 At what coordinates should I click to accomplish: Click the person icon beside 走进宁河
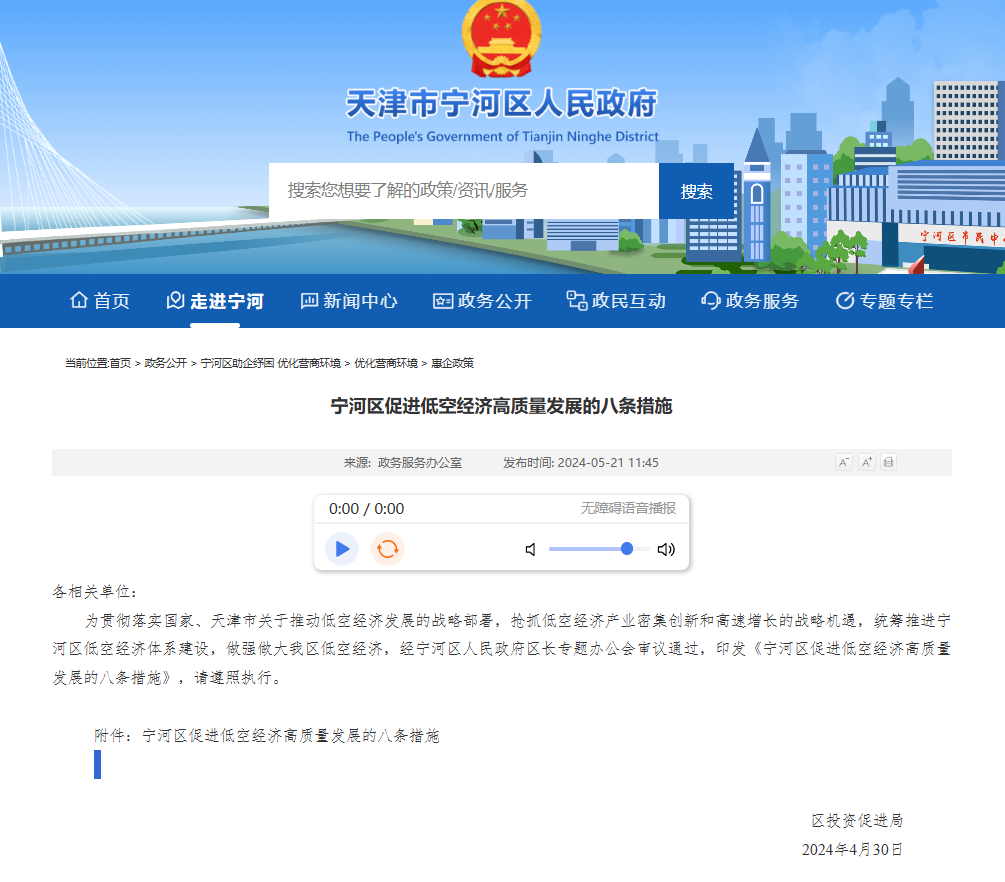[174, 300]
